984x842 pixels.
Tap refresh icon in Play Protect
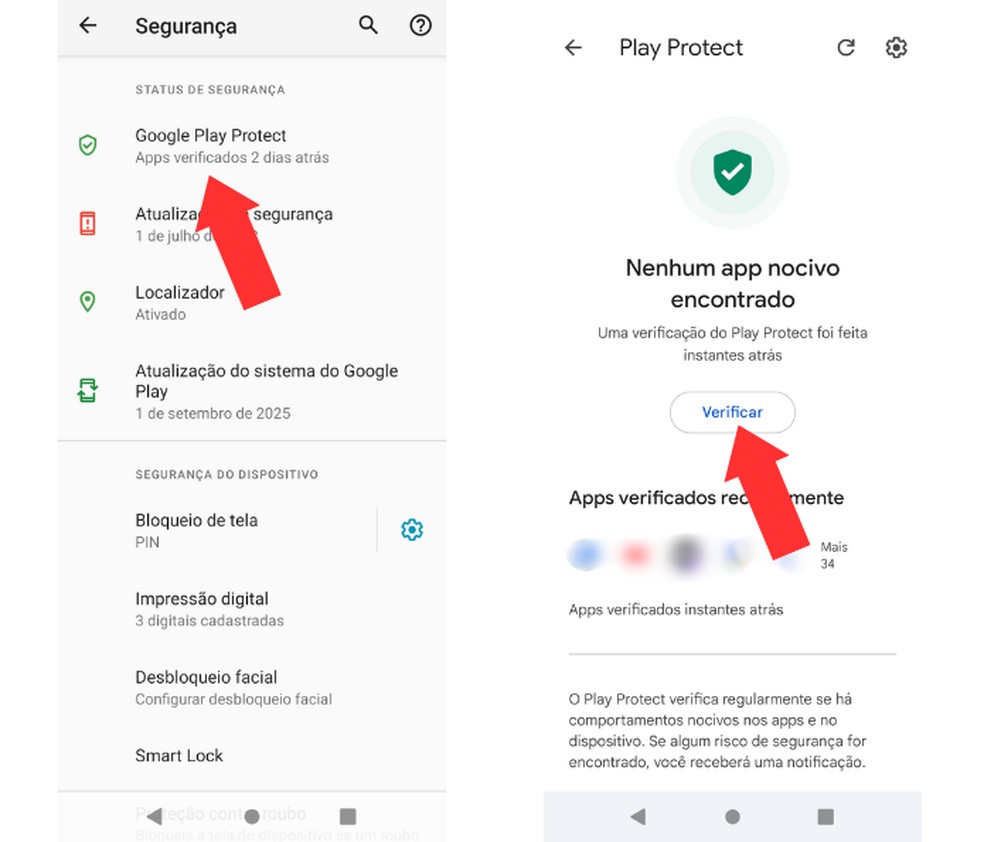(x=846, y=48)
